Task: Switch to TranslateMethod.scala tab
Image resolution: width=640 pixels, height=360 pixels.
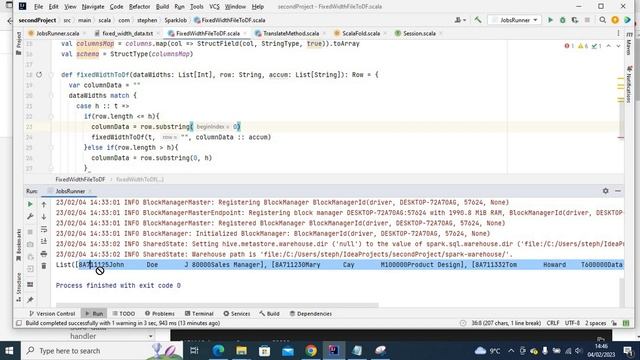Action: [x=291, y=33]
